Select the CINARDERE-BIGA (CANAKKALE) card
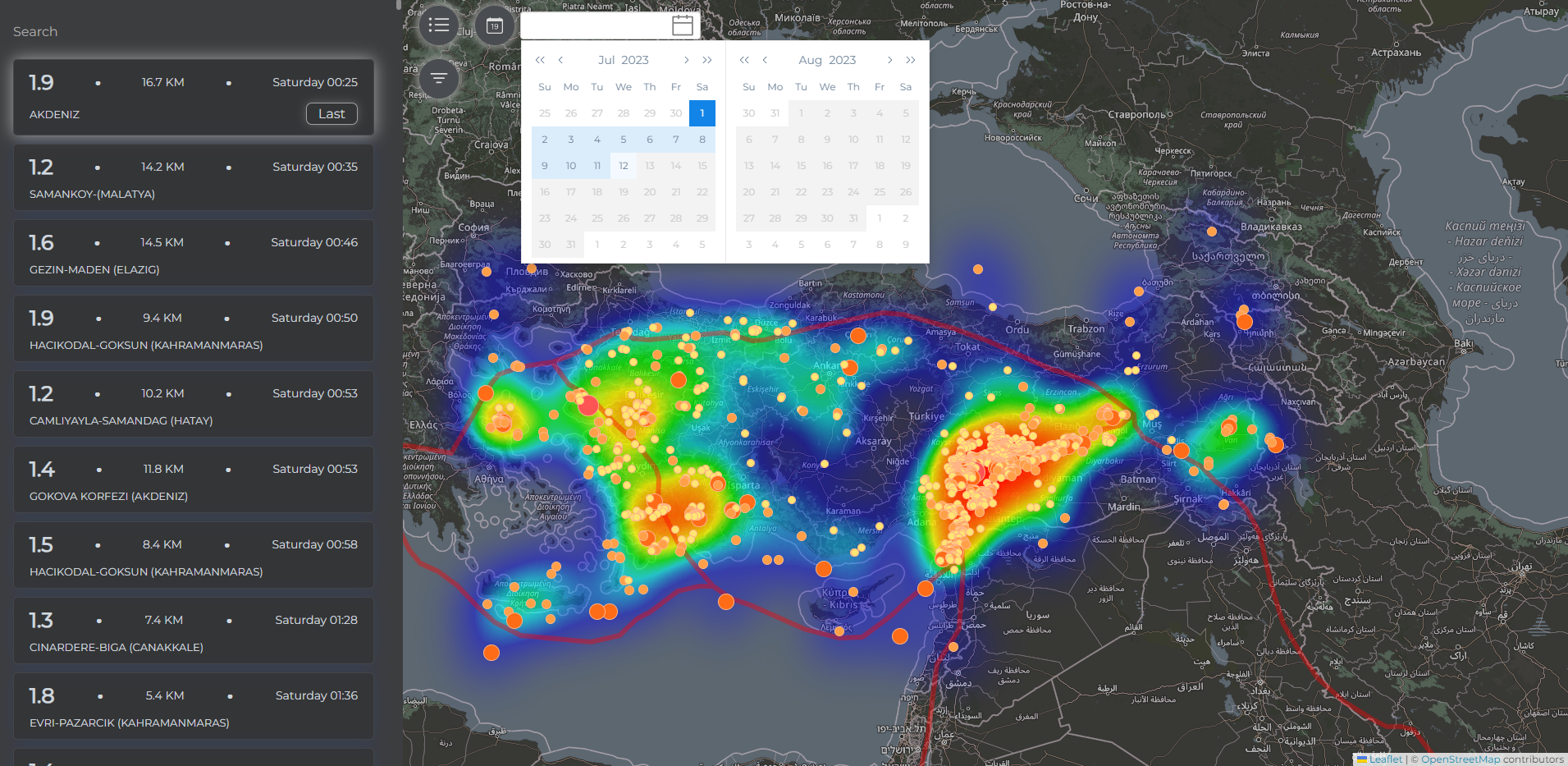The width and height of the screenshot is (1568, 766). (x=194, y=631)
